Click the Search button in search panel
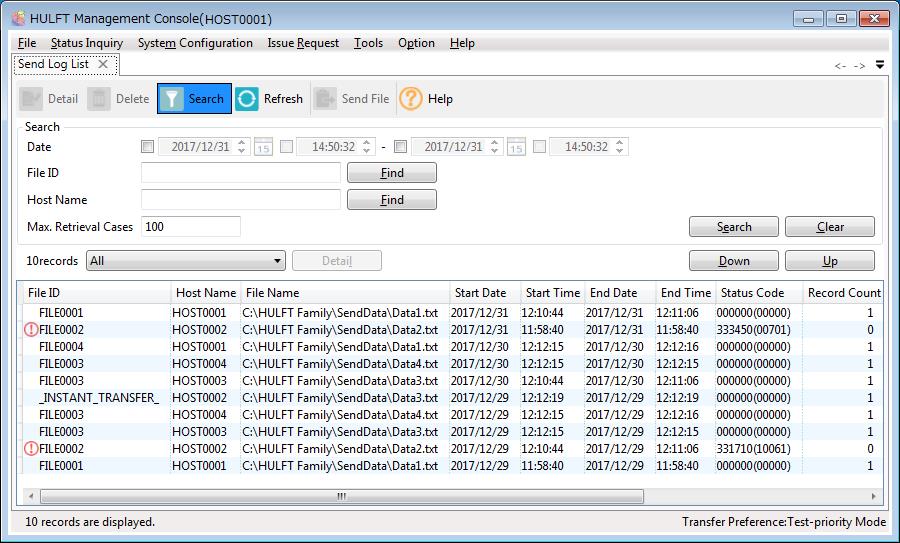 tap(734, 227)
